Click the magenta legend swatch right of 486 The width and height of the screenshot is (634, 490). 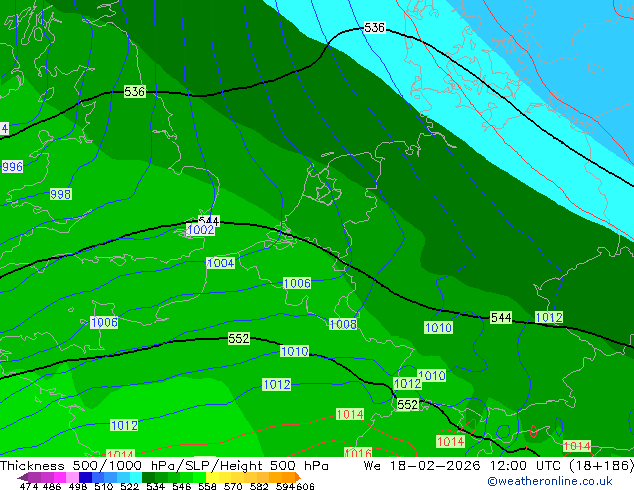[60, 477]
